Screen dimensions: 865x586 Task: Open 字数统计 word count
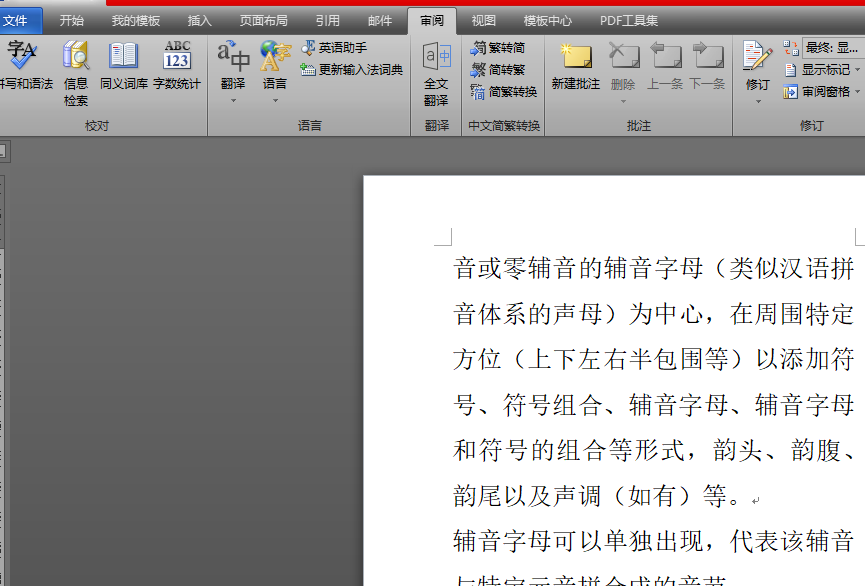pyautogui.click(x=177, y=65)
